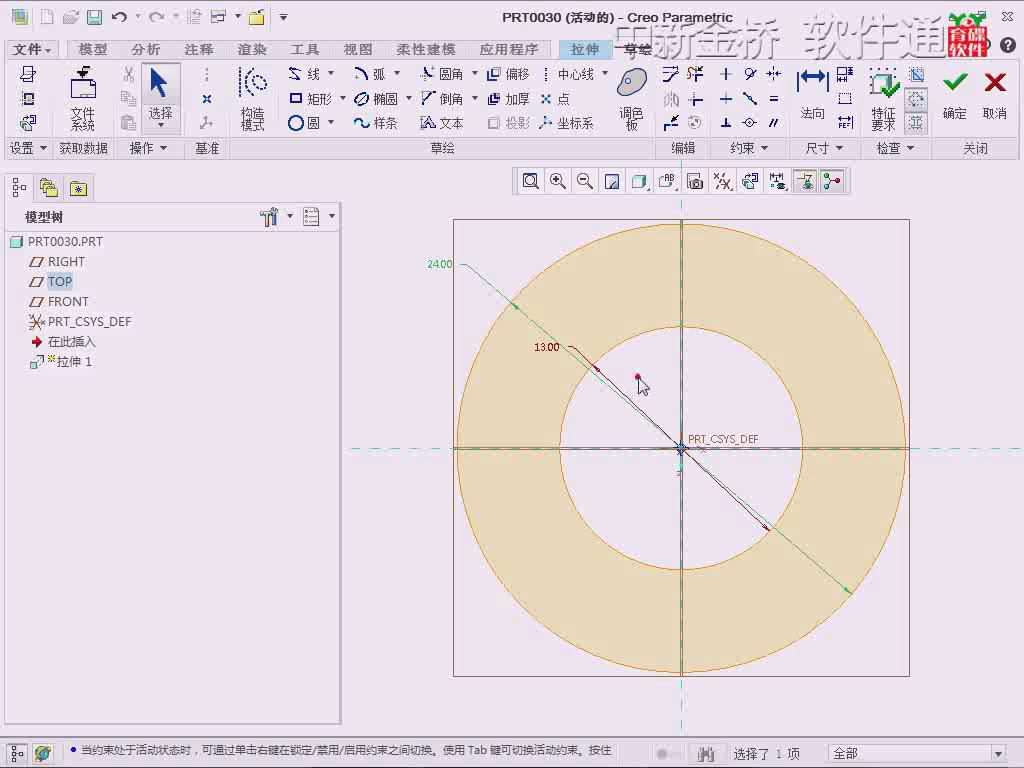This screenshot has width=1024, height=768.
Task: Click the model tree settings hammer icon
Action: pyautogui.click(x=268, y=217)
